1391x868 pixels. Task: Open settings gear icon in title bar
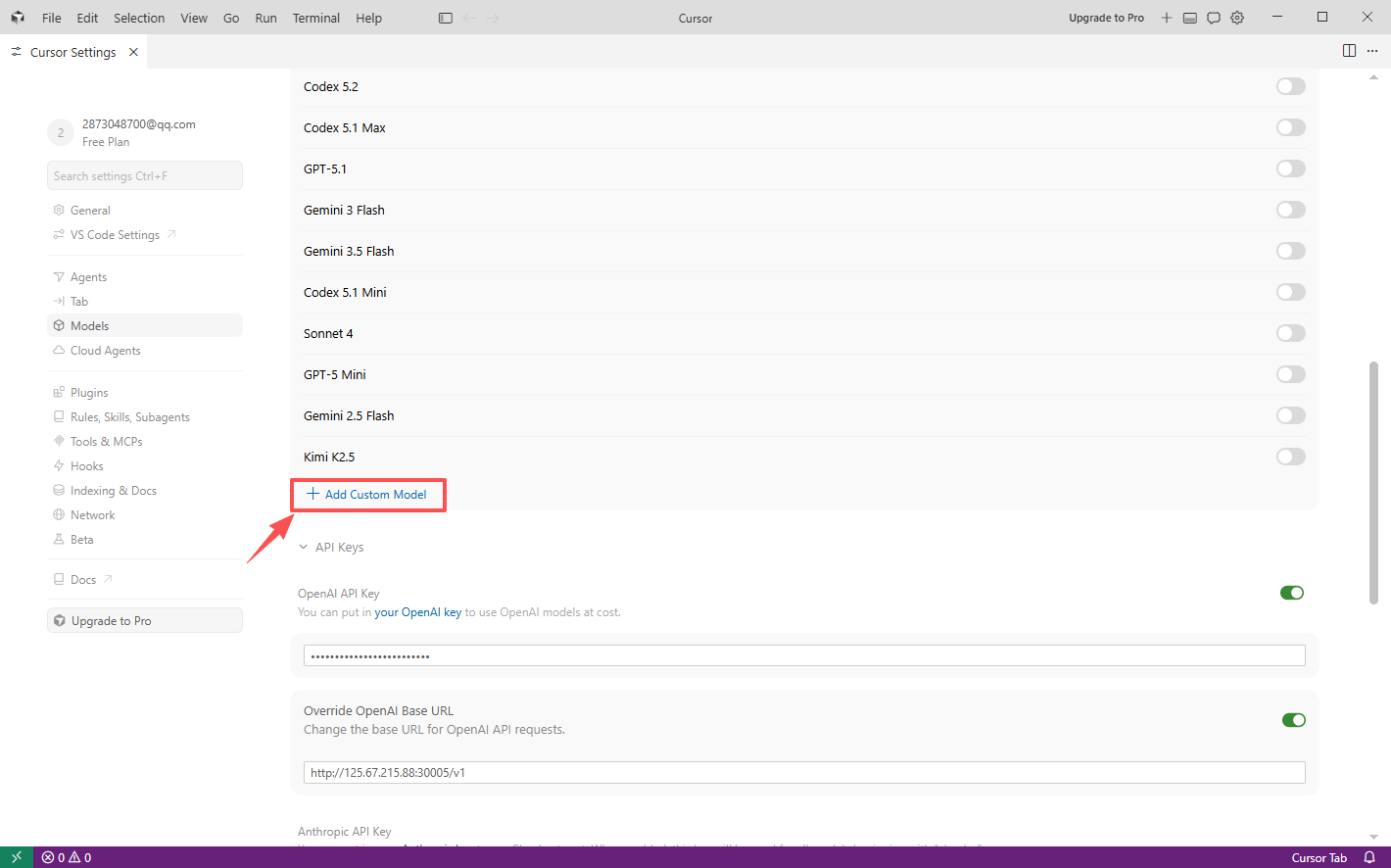tap(1237, 18)
